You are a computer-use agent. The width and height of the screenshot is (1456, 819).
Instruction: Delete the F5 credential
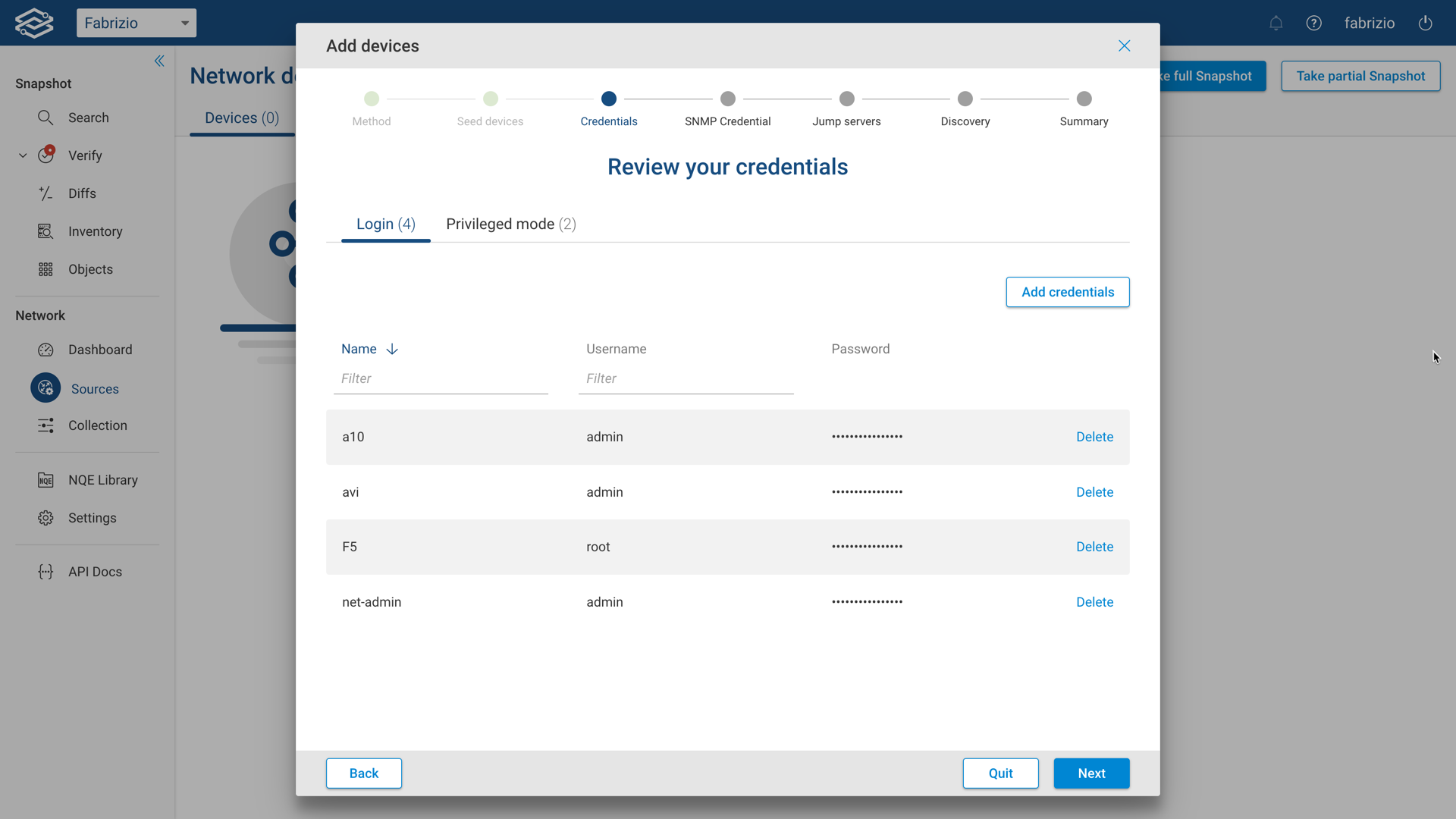click(1094, 546)
